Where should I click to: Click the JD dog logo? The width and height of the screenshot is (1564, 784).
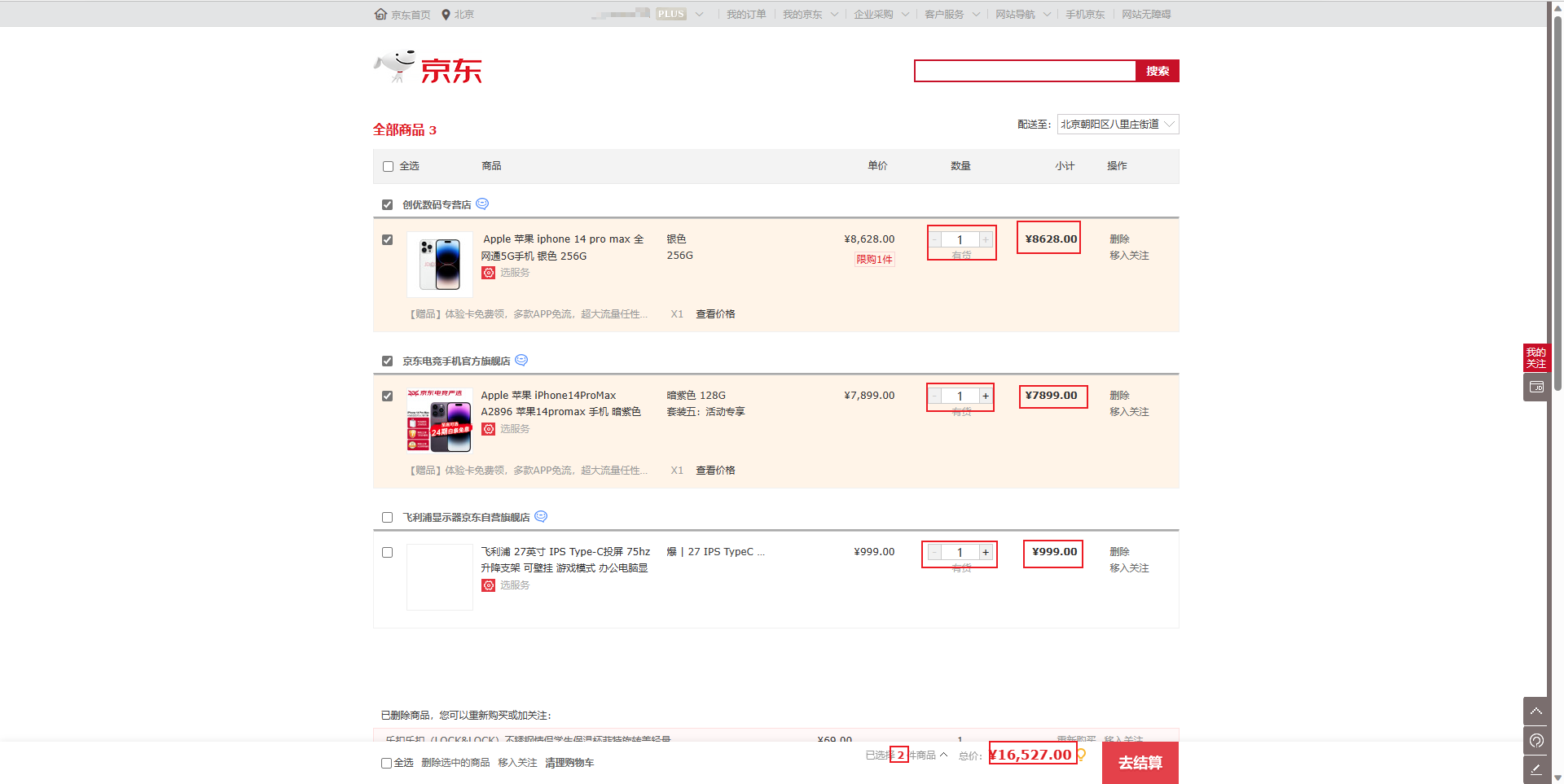point(396,67)
